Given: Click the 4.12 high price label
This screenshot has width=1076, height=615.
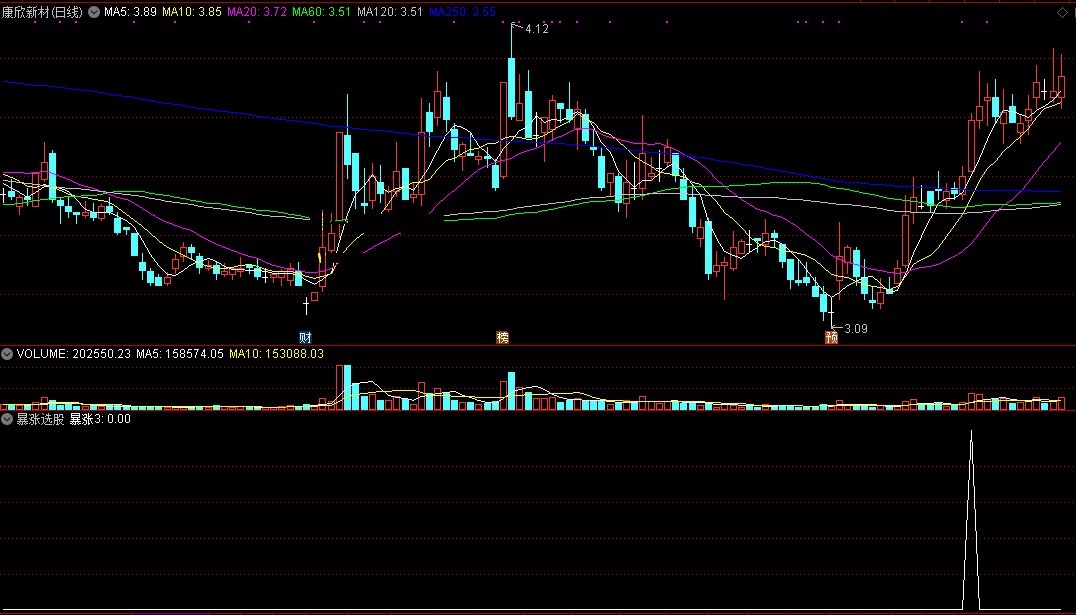Looking at the screenshot, I should coord(537,30).
